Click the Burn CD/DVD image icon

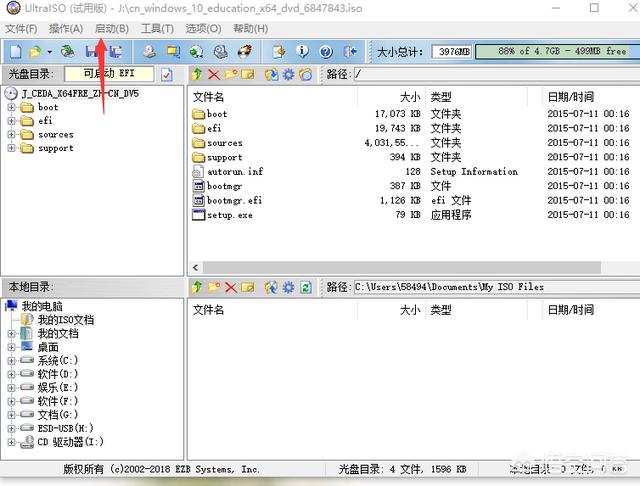[245, 51]
